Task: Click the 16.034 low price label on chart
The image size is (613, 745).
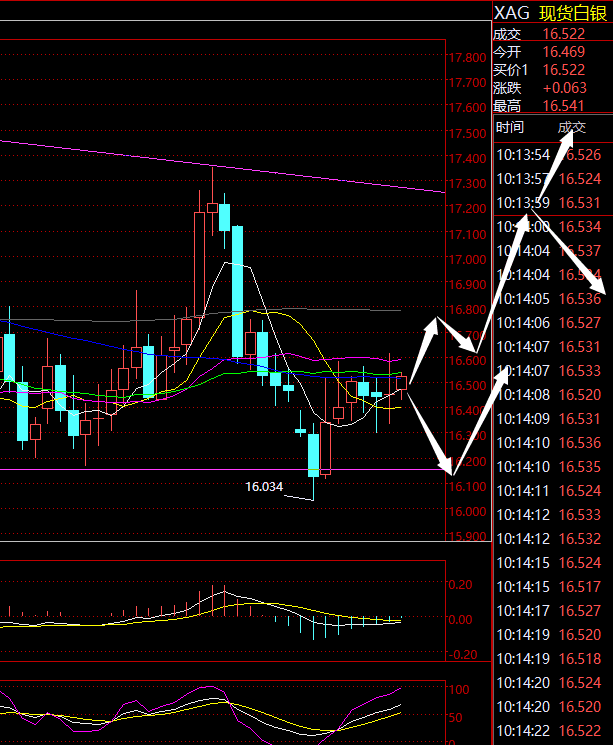Action: pos(264,487)
